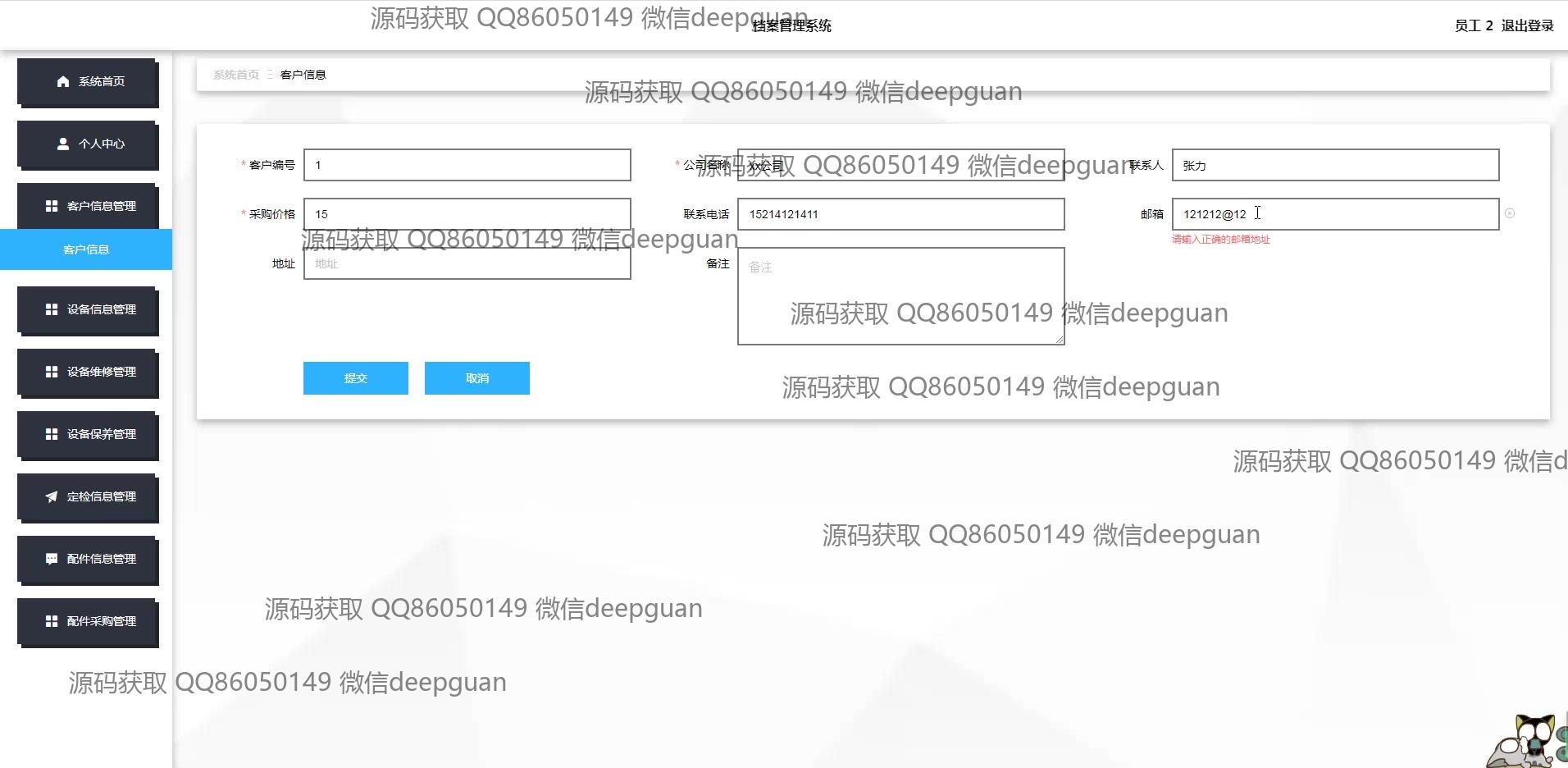Click the grid icon beside 设备维修管理
The width and height of the screenshot is (1568, 768).
(52, 372)
